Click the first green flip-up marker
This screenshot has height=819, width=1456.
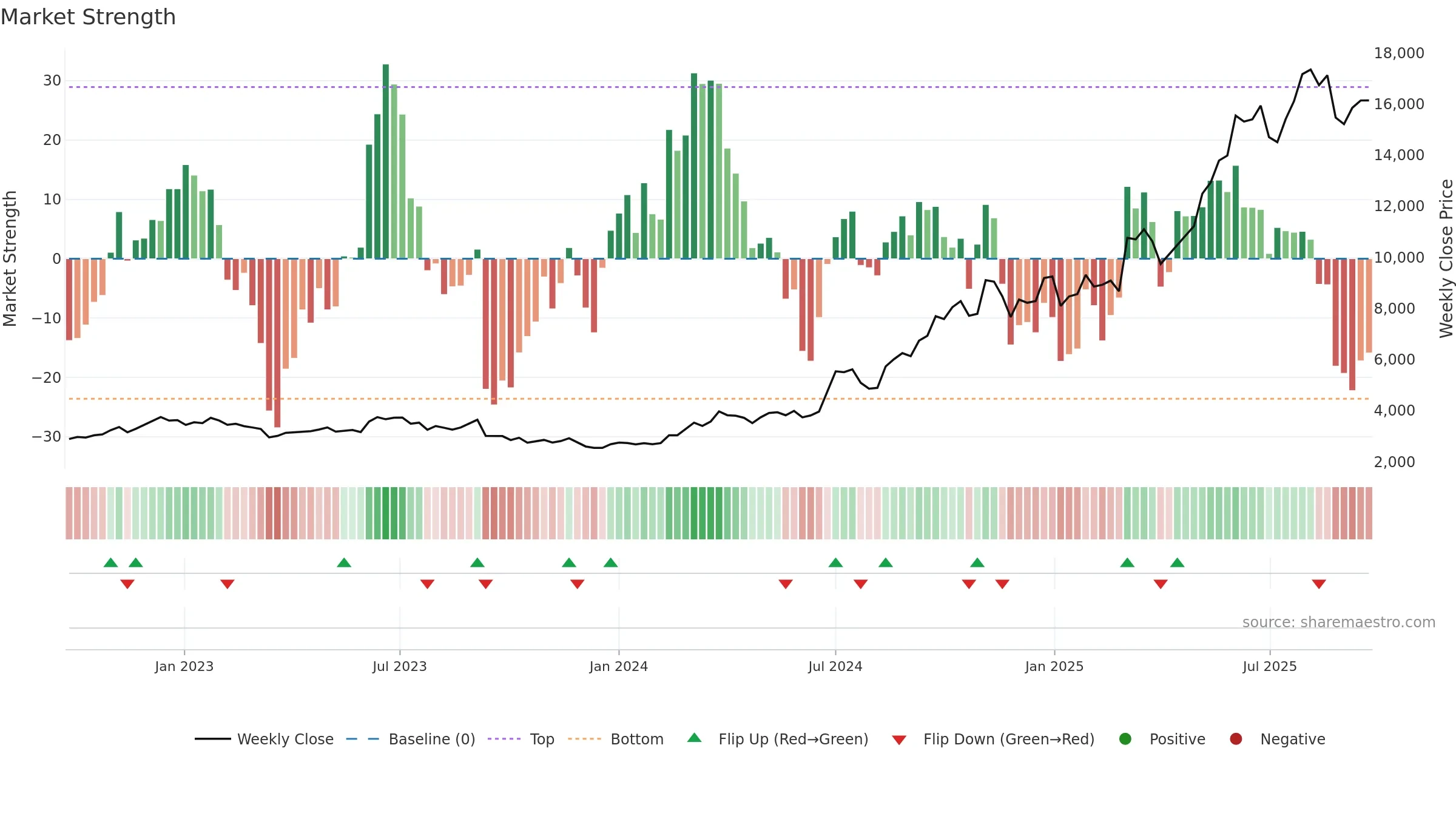(x=110, y=562)
